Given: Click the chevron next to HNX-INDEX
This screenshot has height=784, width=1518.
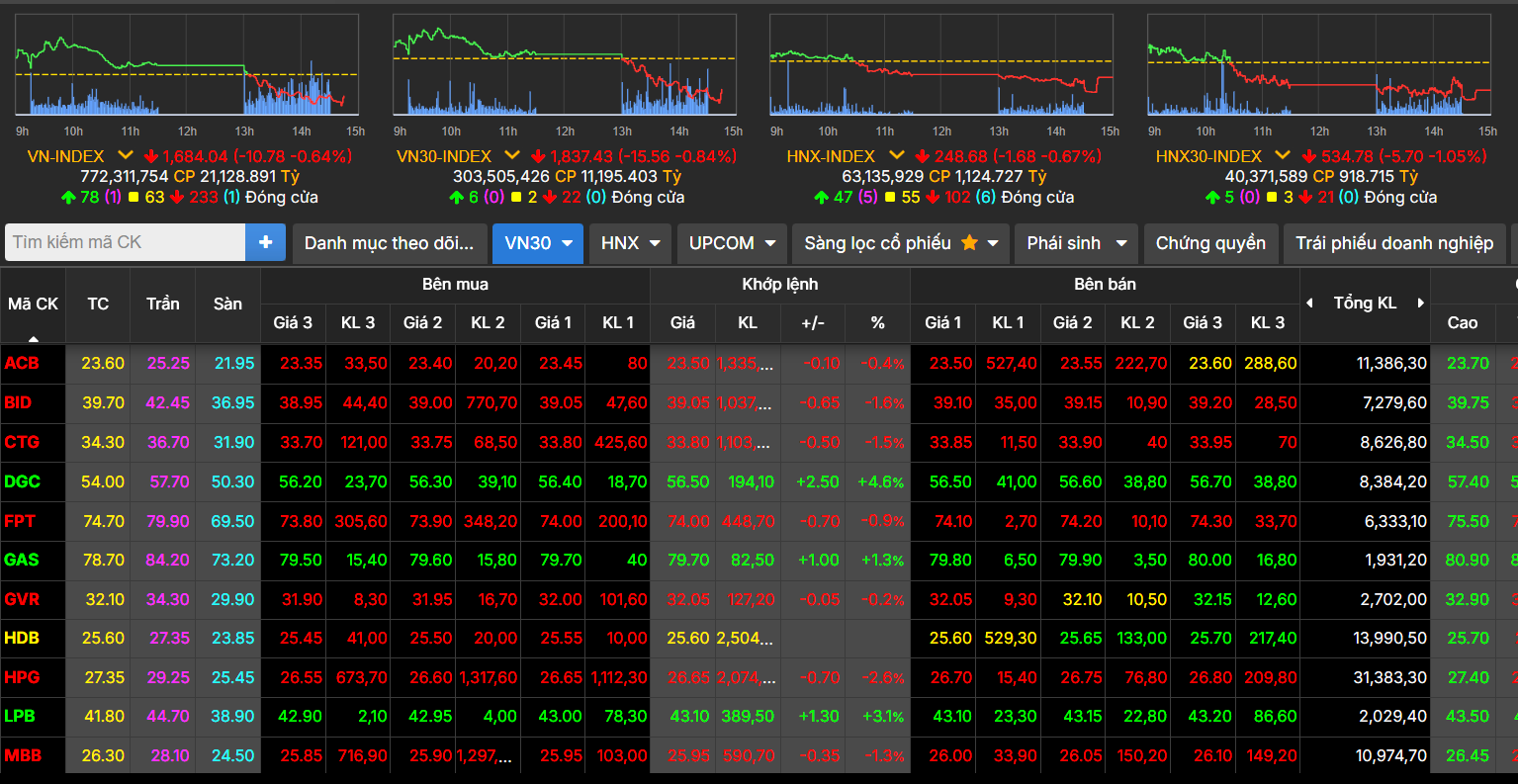Looking at the screenshot, I should click(x=895, y=155).
